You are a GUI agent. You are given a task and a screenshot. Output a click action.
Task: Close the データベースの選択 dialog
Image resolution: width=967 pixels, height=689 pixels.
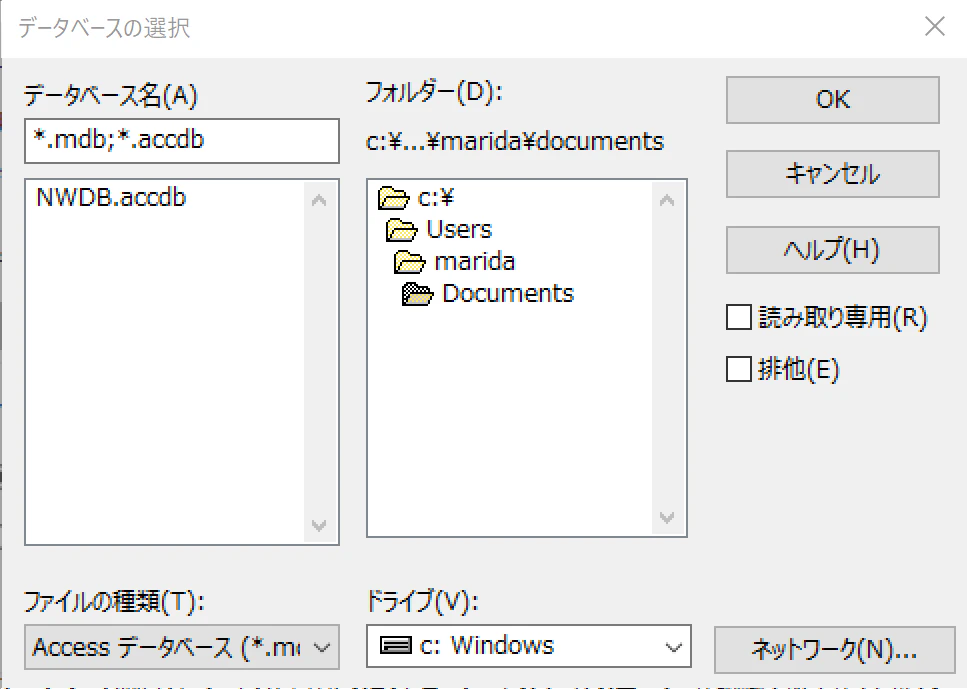[935, 27]
